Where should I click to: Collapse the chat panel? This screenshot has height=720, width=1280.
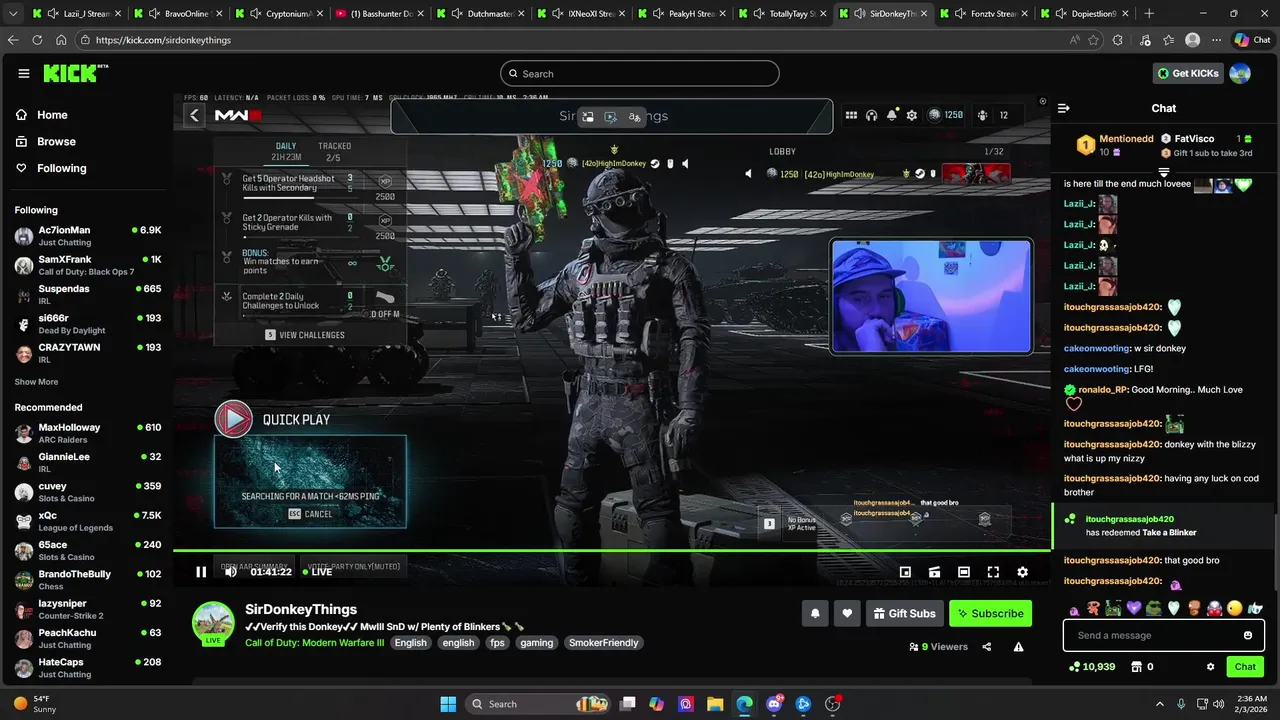[1064, 108]
